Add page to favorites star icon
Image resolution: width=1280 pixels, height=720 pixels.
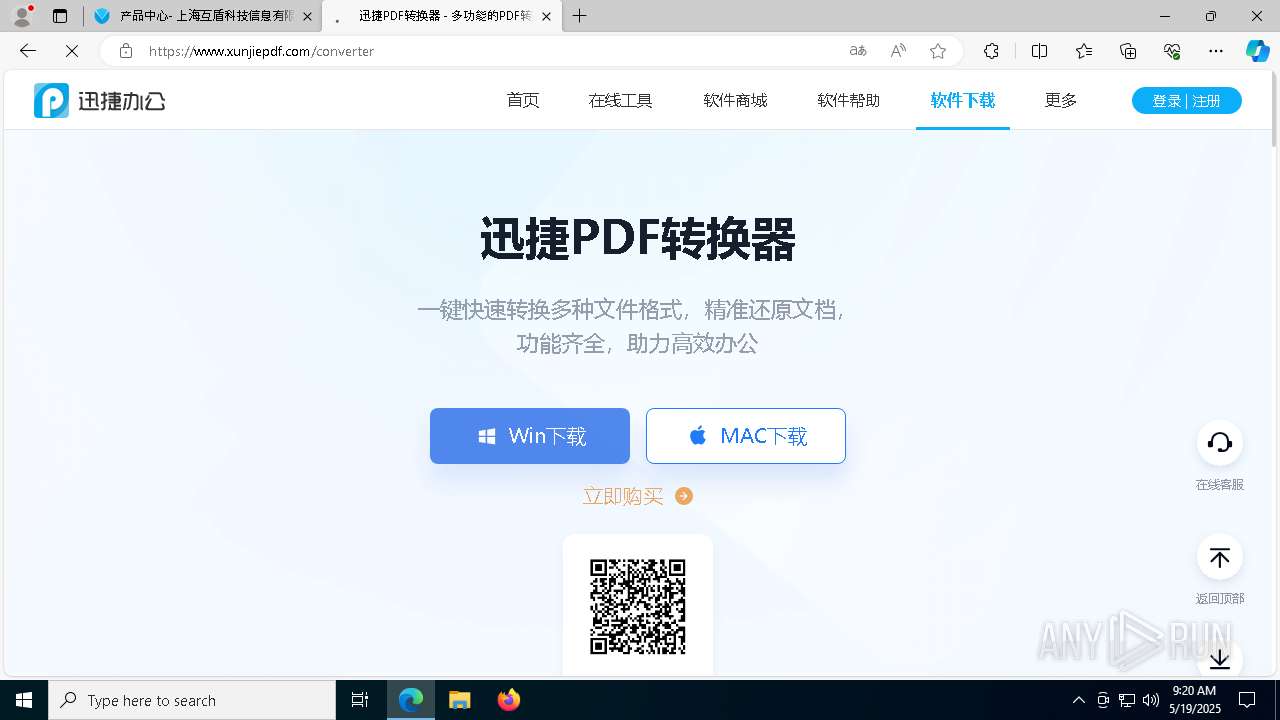pos(938,51)
